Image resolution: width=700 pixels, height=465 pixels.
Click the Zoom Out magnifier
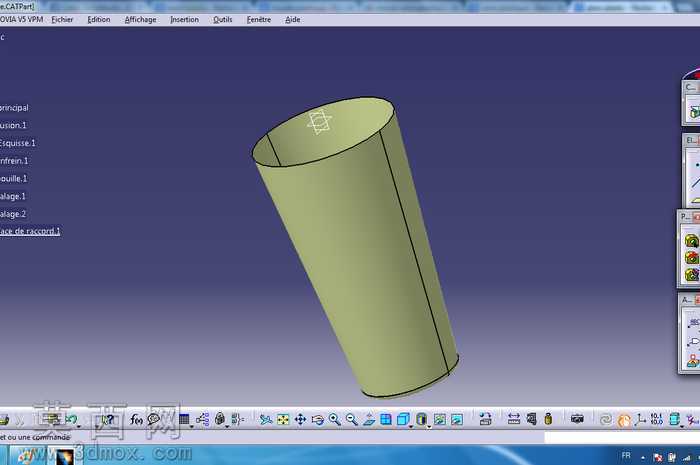coord(352,419)
